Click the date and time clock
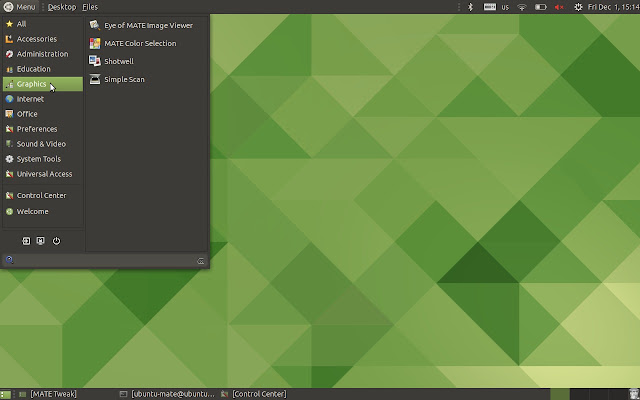Image resolution: width=640 pixels, height=400 pixels. click(x=613, y=7)
